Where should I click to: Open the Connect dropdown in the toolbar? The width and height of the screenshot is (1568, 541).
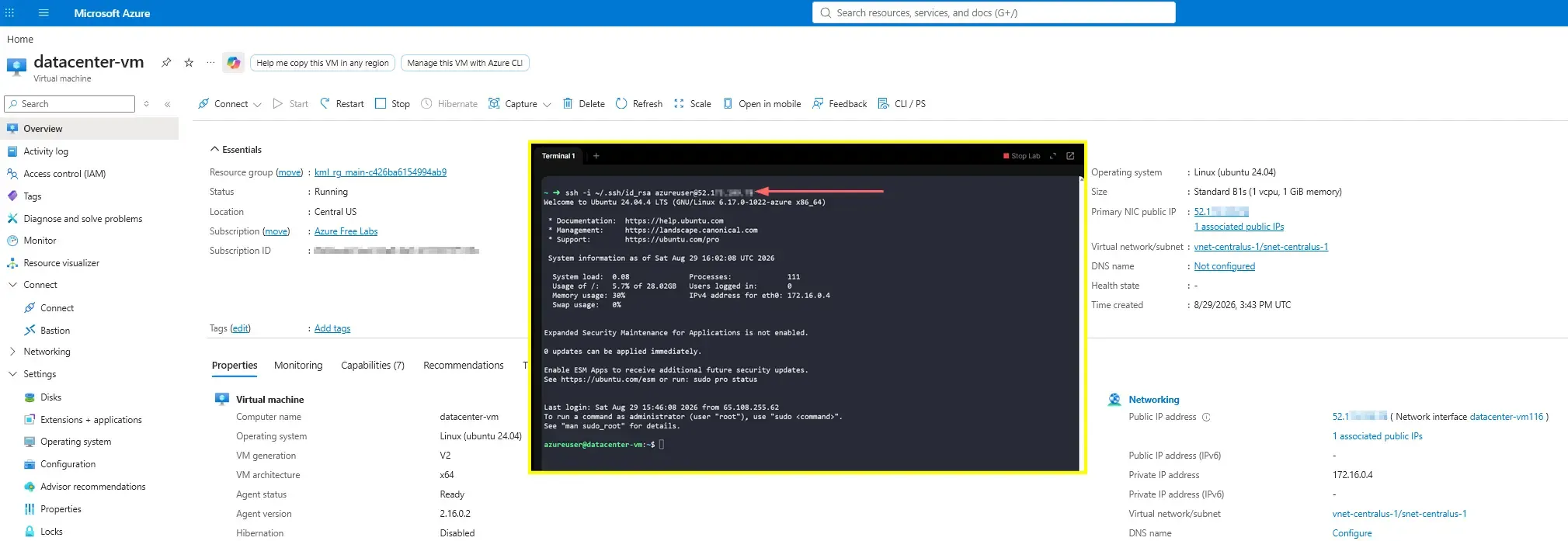pyautogui.click(x=229, y=104)
